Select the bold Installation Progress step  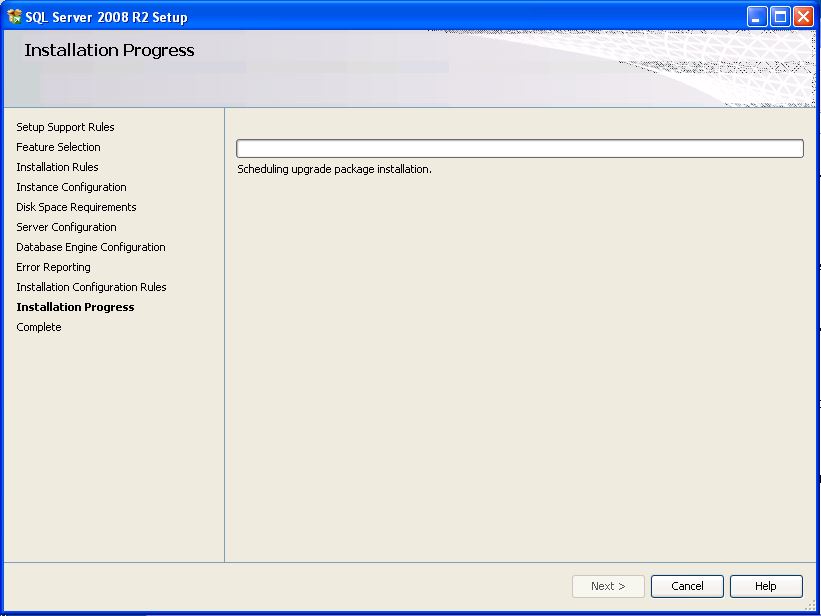pyautogui.click(x=75, y=307)
